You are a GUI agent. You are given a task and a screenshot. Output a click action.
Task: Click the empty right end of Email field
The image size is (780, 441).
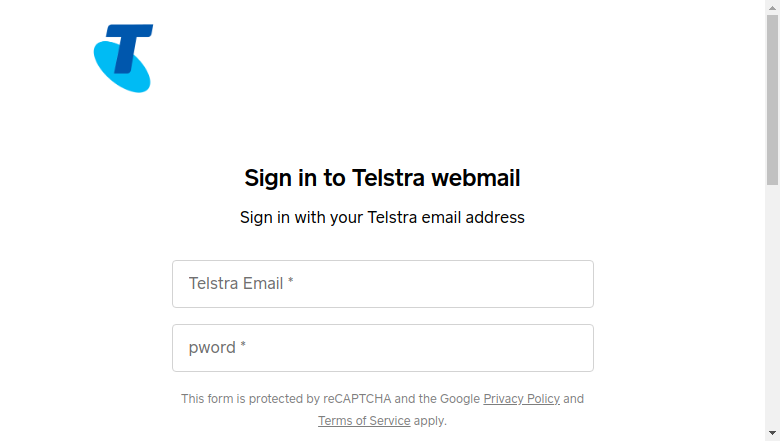click(547, 284)
